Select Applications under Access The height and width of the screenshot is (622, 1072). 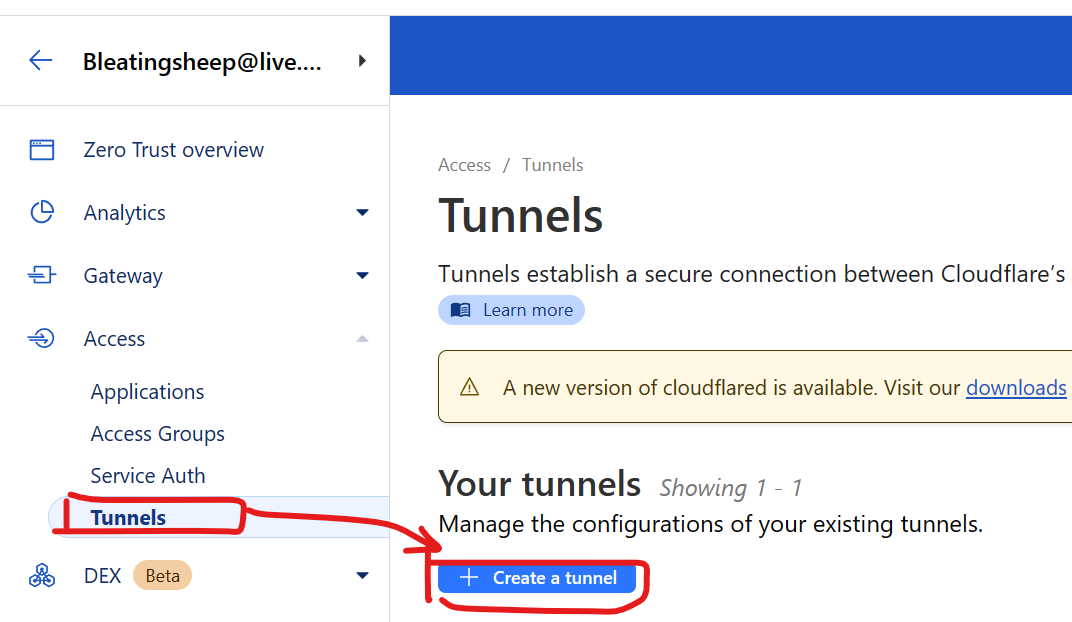coord(147,391)
